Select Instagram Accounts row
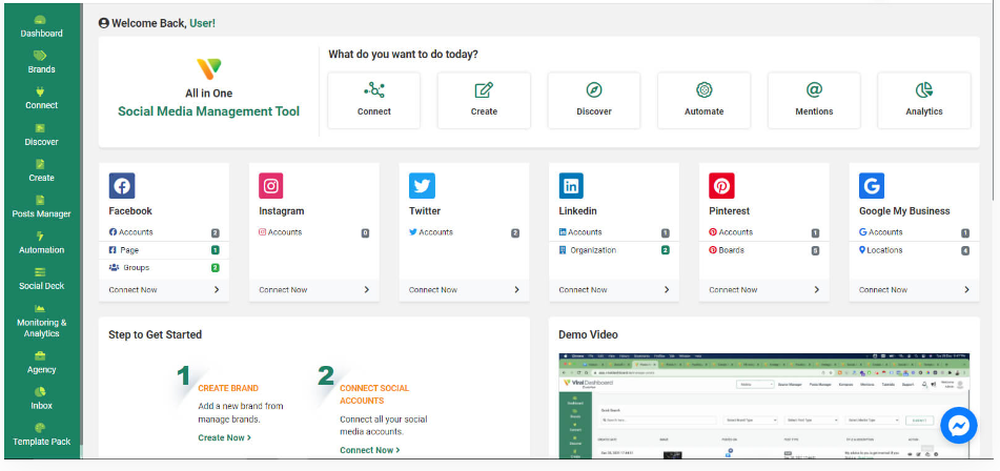 pyautogui.click(x=314, y=233)
